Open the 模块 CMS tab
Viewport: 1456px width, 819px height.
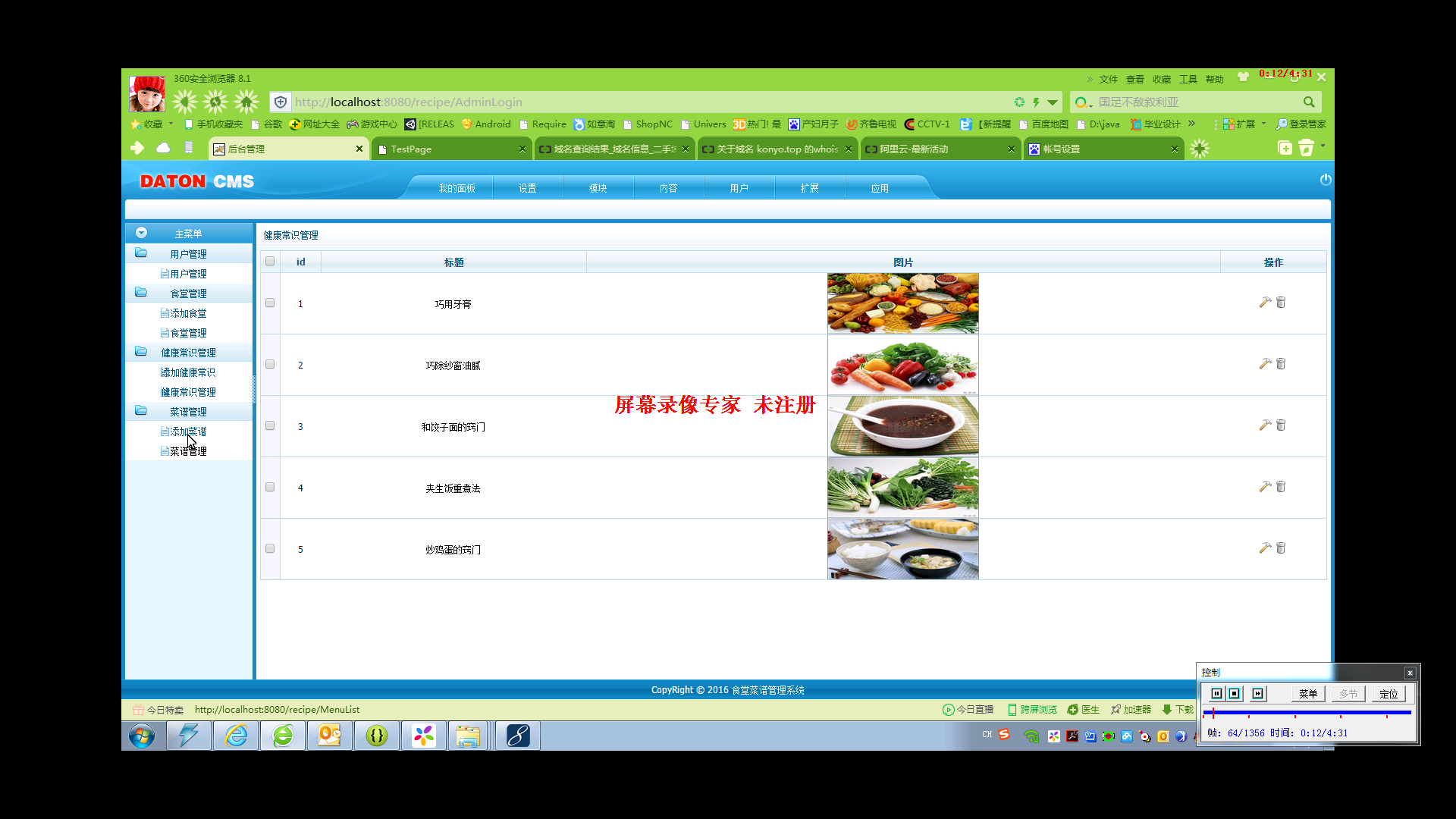[598, 188]
